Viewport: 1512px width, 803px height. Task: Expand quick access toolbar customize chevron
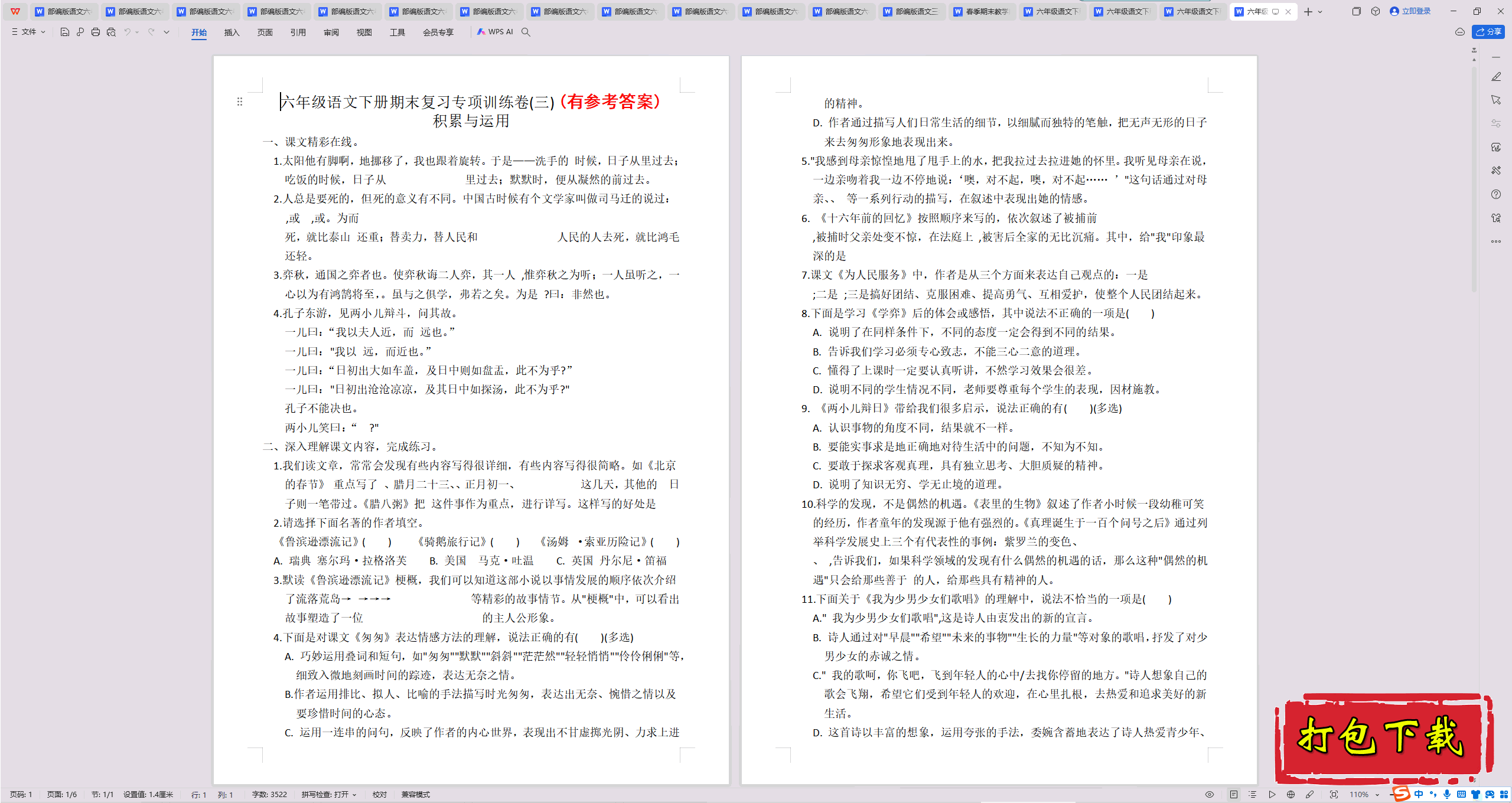click(167, 32)
